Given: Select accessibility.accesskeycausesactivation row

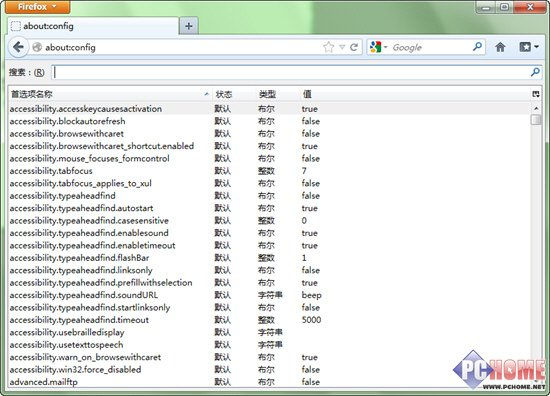Looking at the screenshot, I should (x=269, y=109).
